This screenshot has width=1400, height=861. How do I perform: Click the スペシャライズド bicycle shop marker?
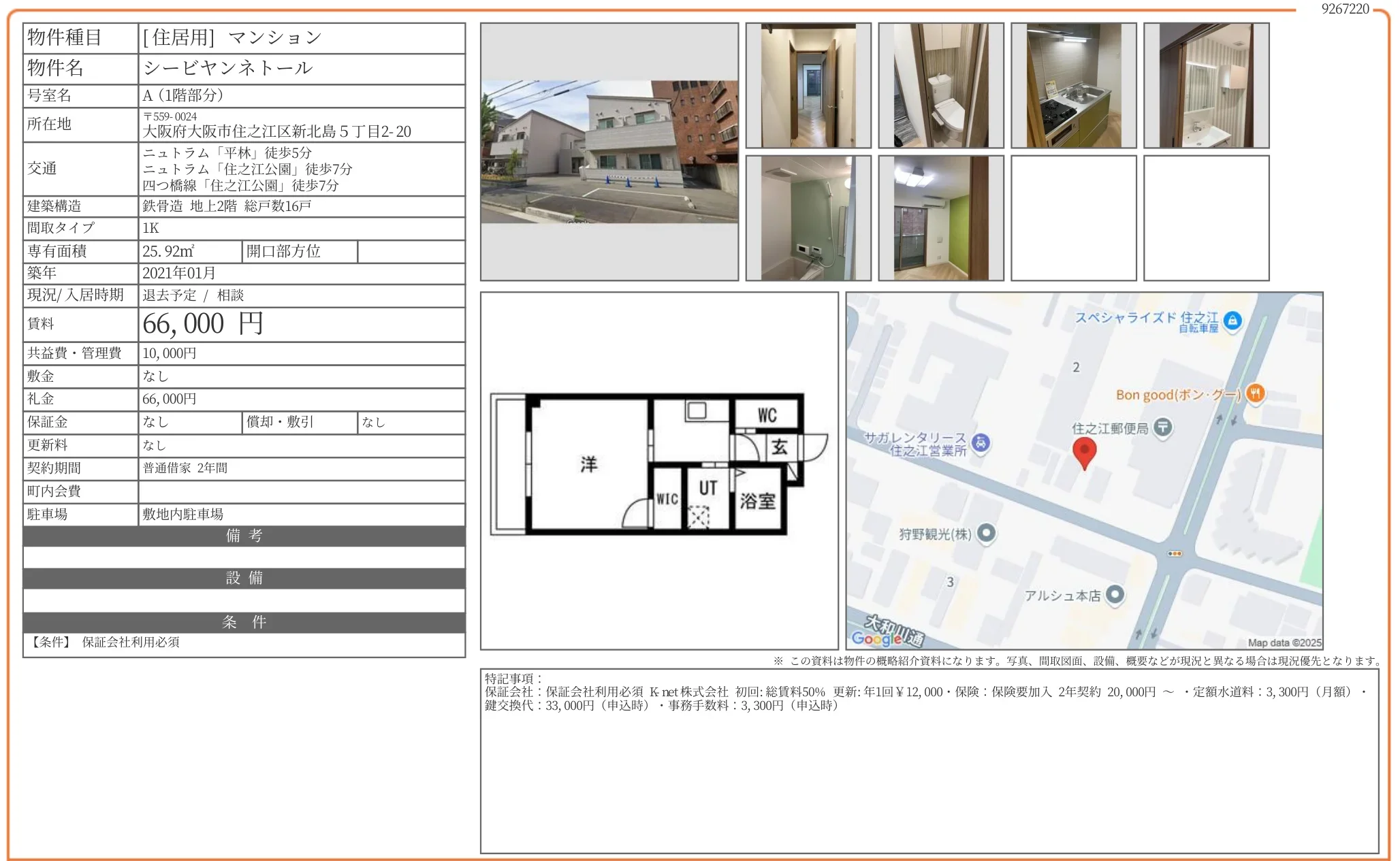[x=1232, y=320]
